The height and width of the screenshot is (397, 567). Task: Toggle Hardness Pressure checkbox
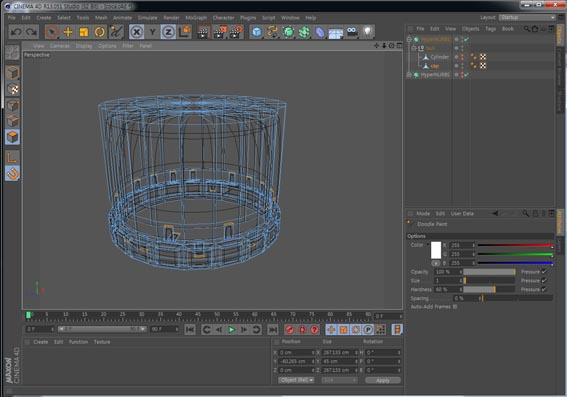click(545, 289)
